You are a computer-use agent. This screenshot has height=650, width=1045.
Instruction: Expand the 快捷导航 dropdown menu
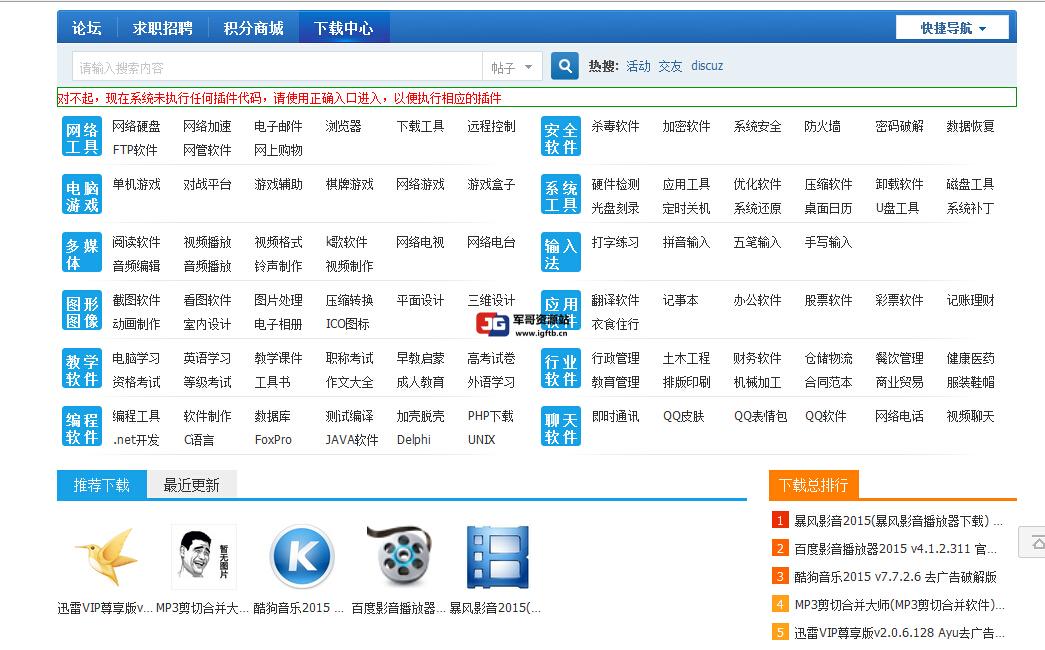pos(952,28)
